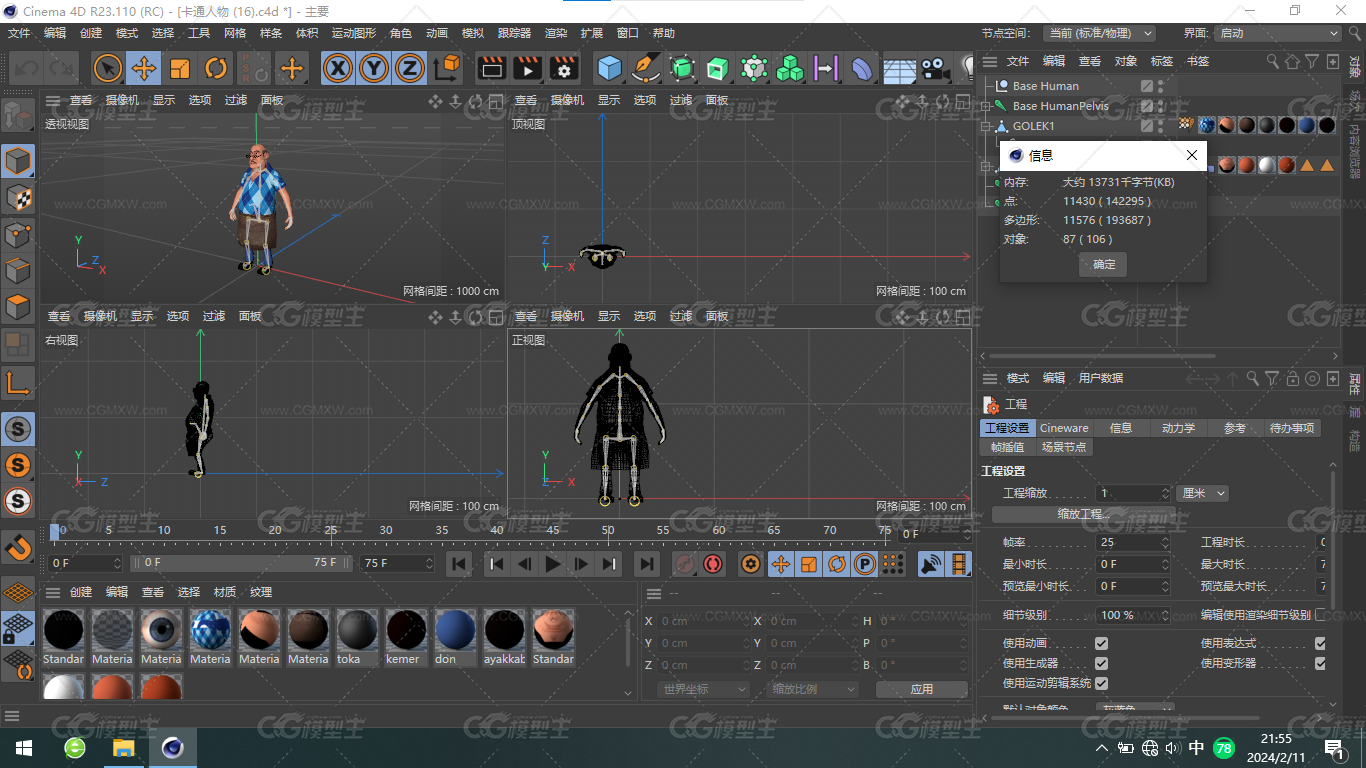The image size is (1366, 768).
Task: Toggle Z axis lock
Action: click(x=410, y=68)
